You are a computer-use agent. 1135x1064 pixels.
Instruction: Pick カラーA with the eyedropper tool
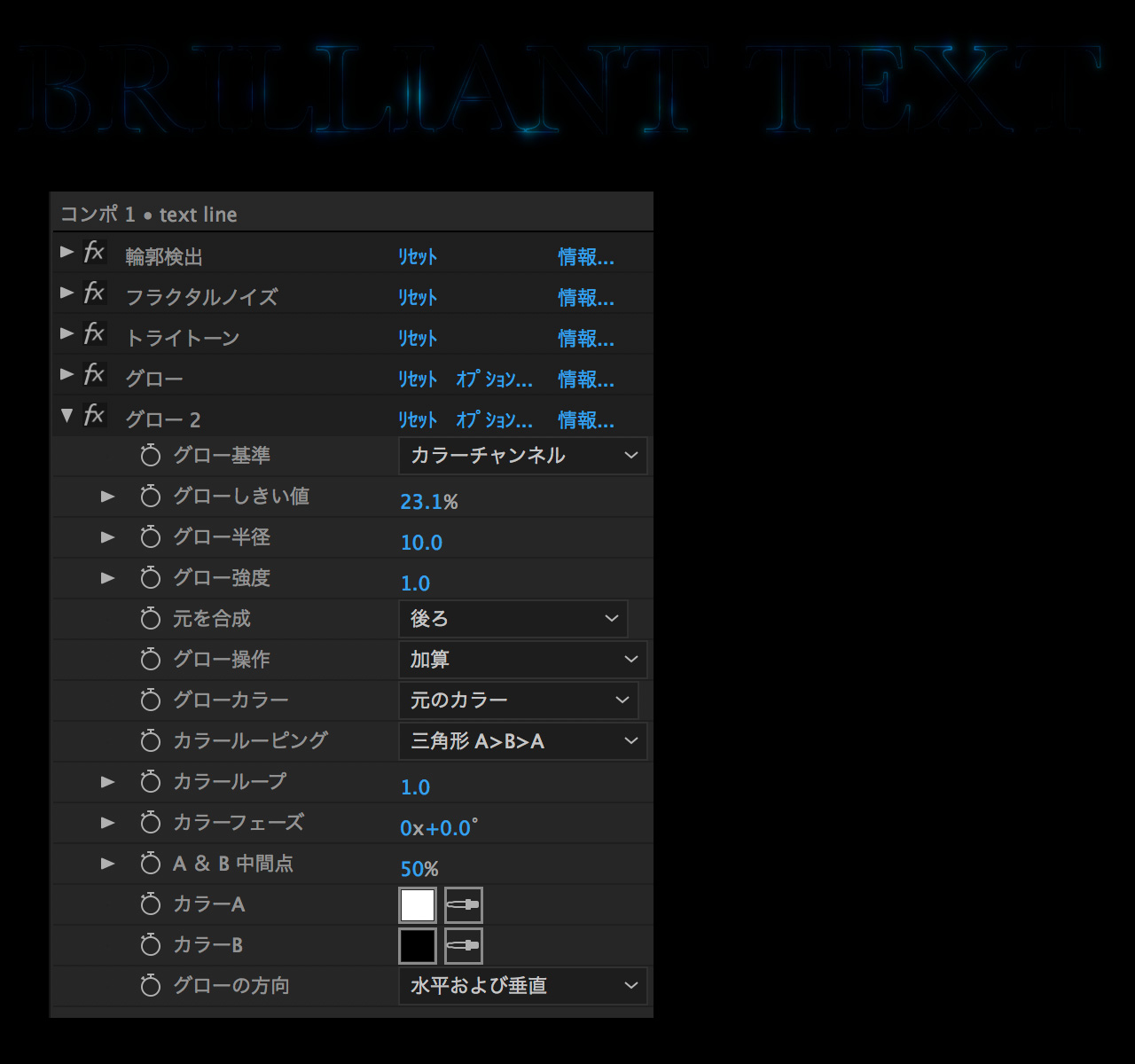463,905
